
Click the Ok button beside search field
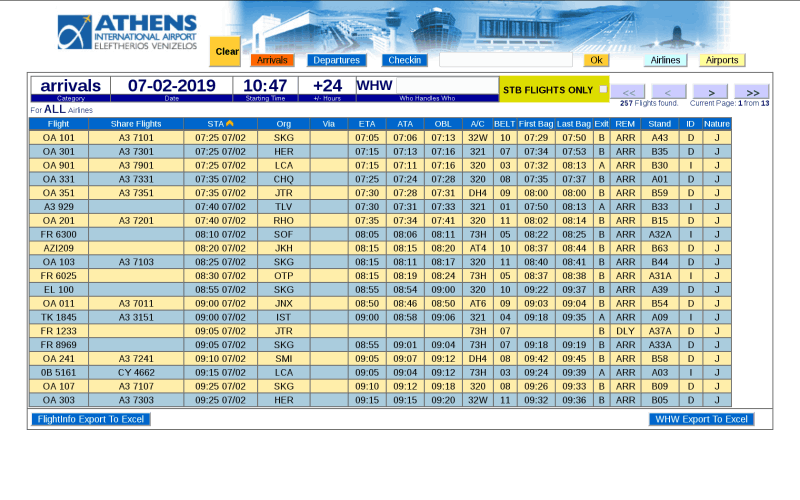(x=596, y=60)
